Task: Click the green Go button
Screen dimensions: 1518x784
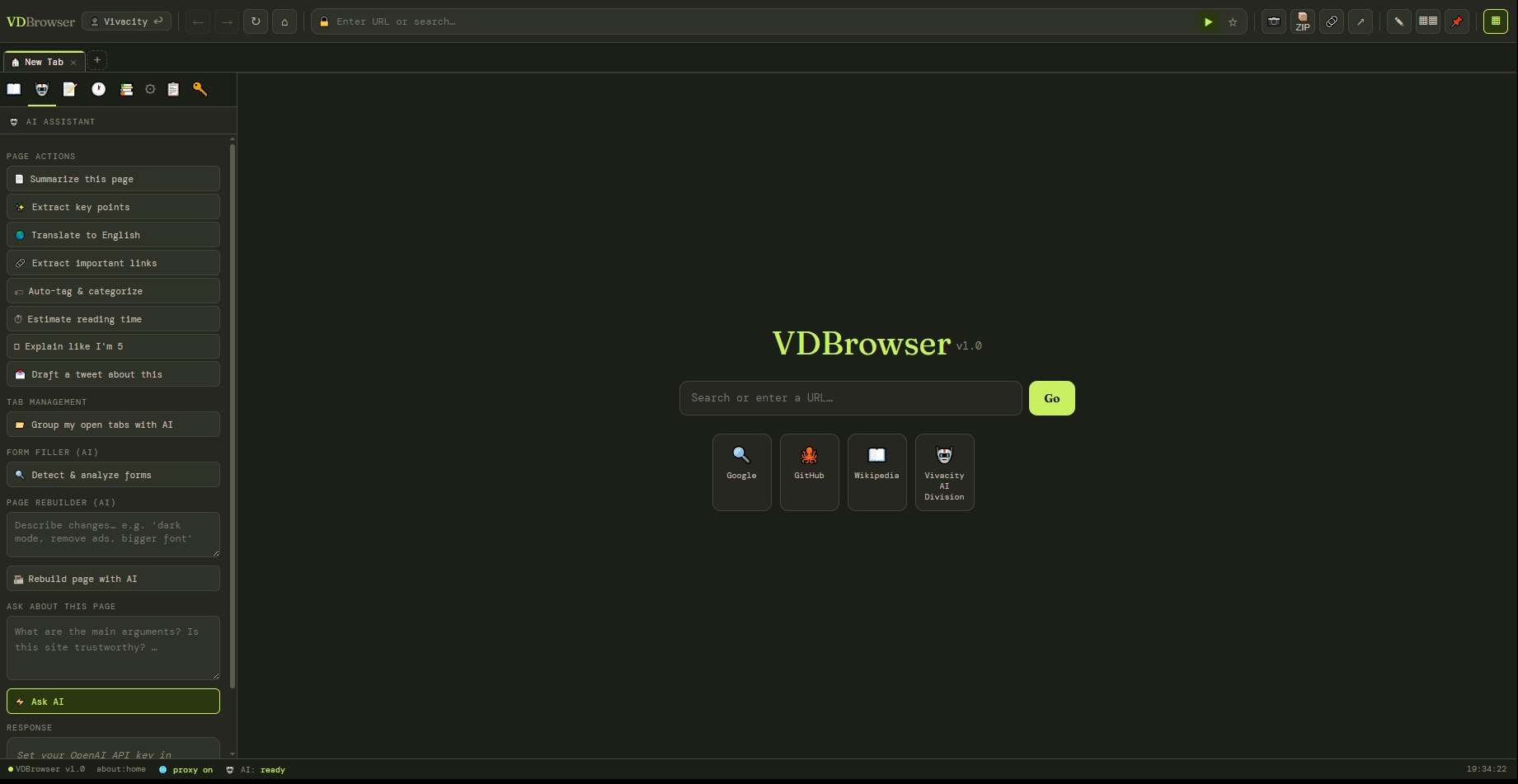Action: pyautogui.click(x=1052, y=398)
